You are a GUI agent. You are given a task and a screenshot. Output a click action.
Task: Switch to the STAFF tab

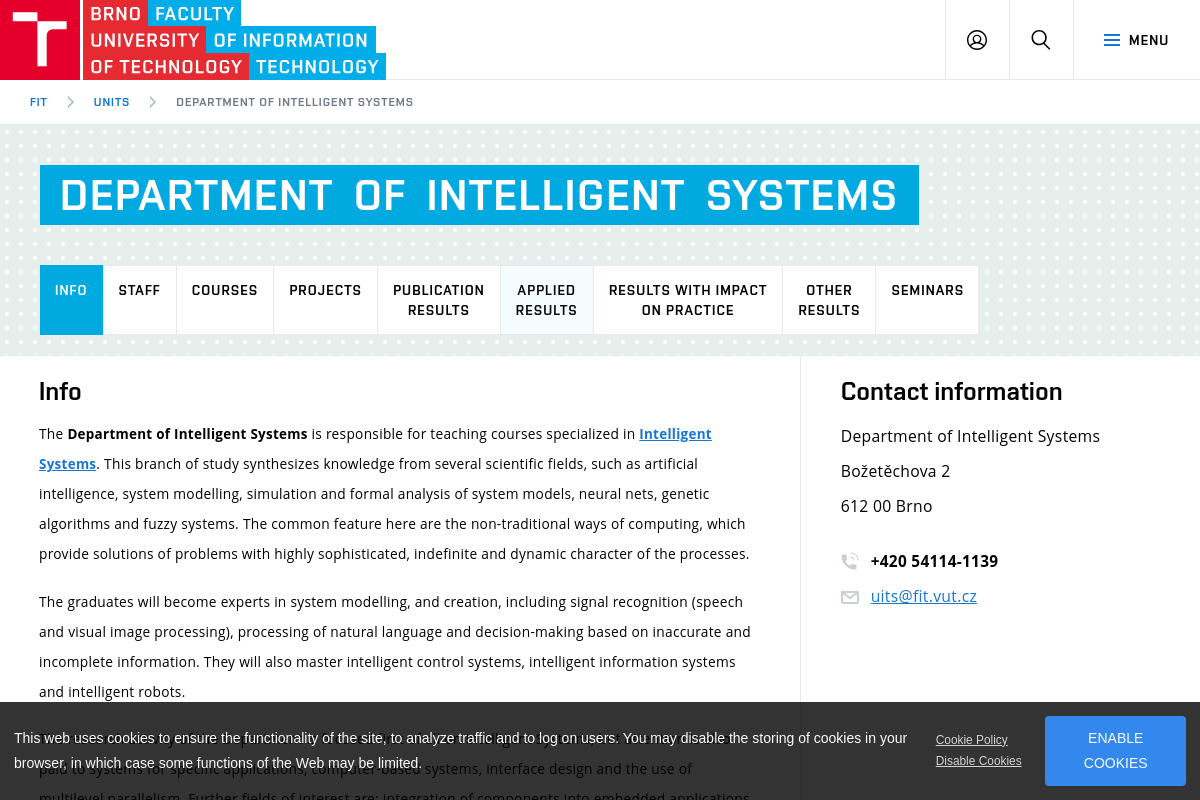pos(139,291)
